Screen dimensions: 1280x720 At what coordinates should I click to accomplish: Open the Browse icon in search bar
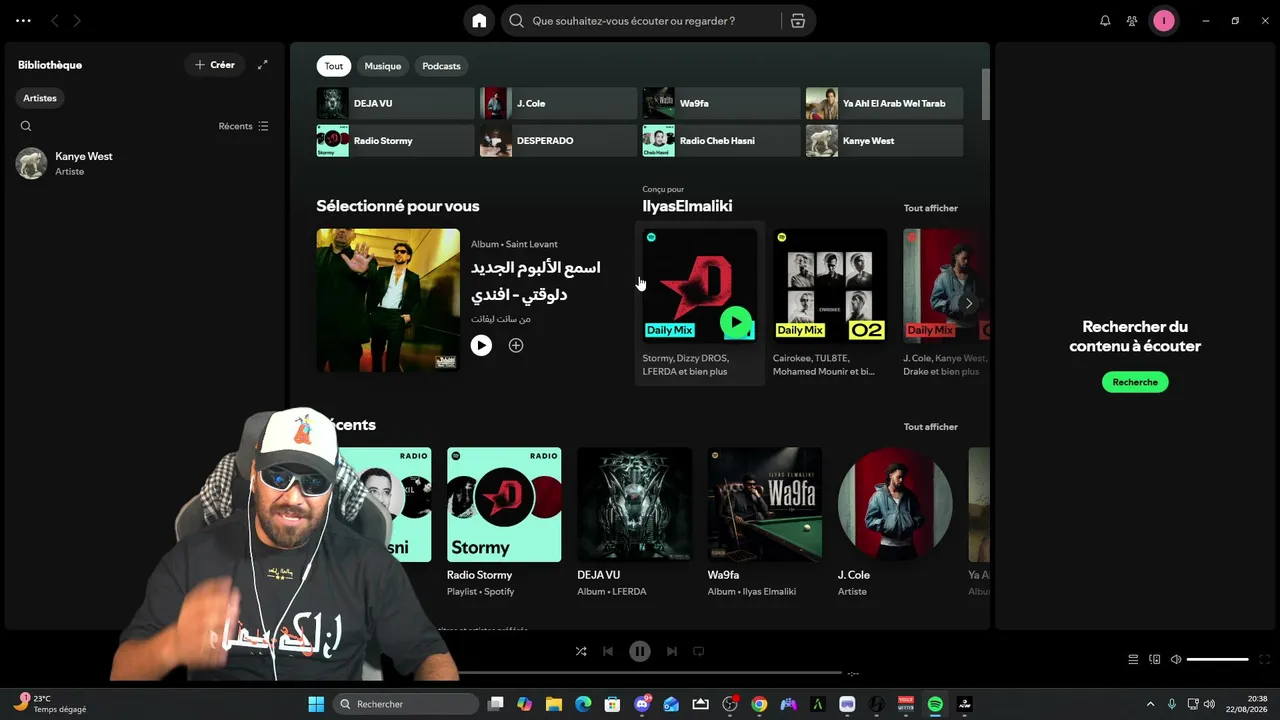(797, 21)
